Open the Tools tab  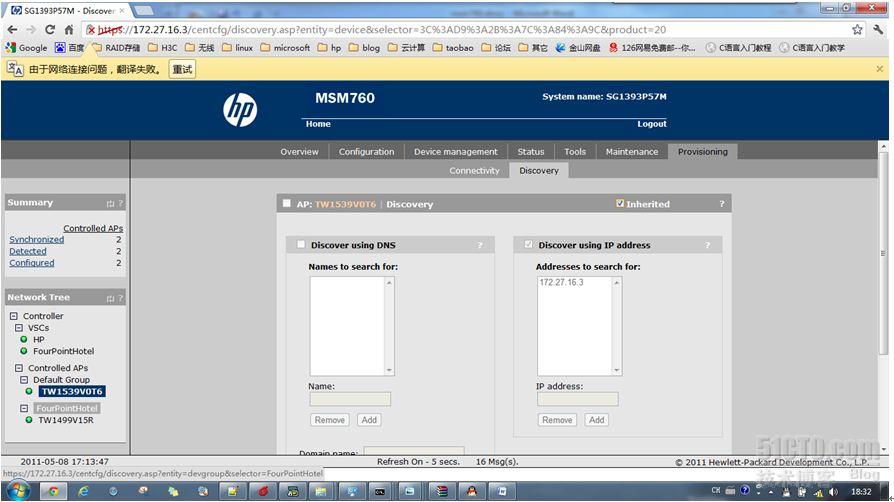point(575,152)
